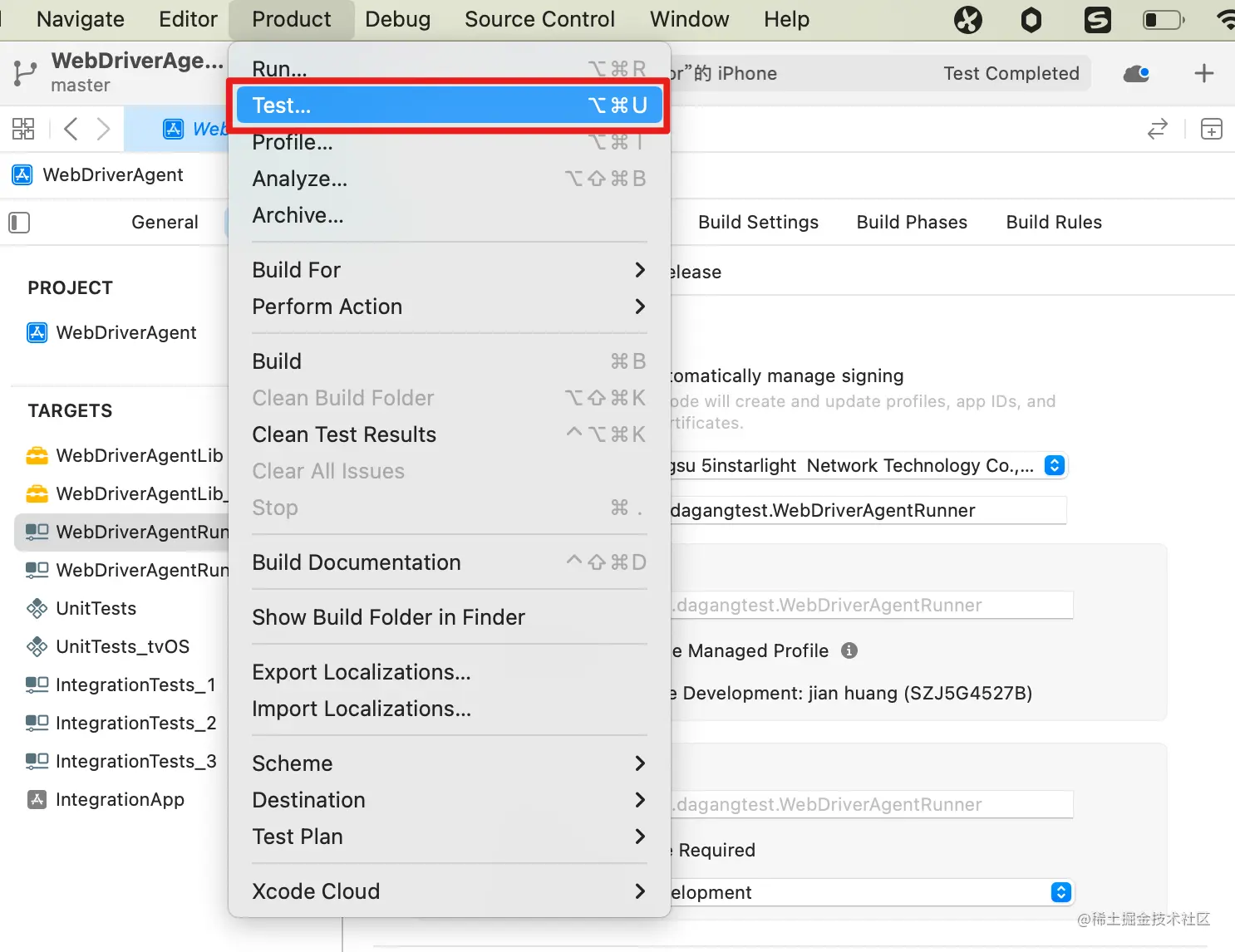Switch to the Build Settings tab

click(758, 222)
